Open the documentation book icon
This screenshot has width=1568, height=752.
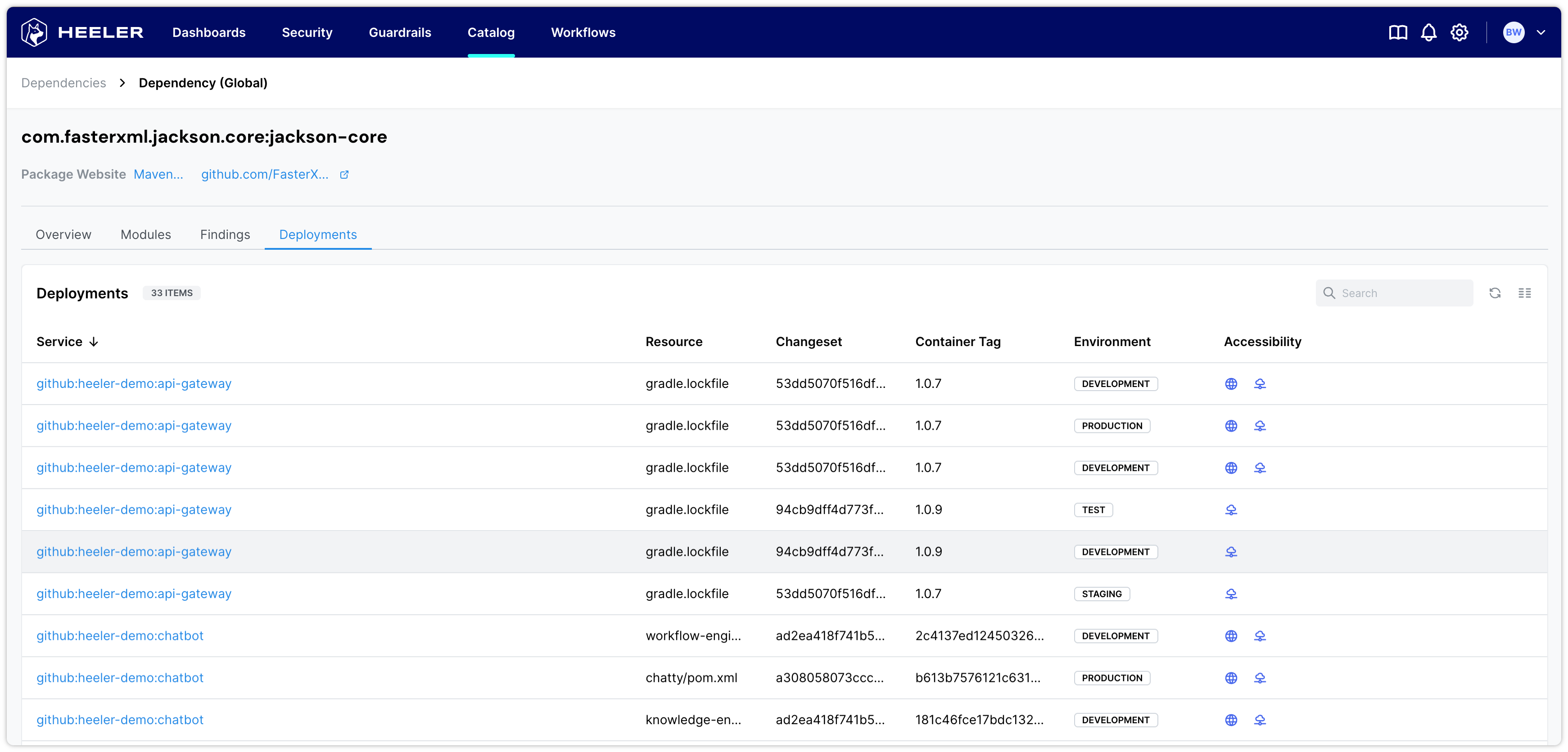pyautogui.click(x=1397, y=32)
